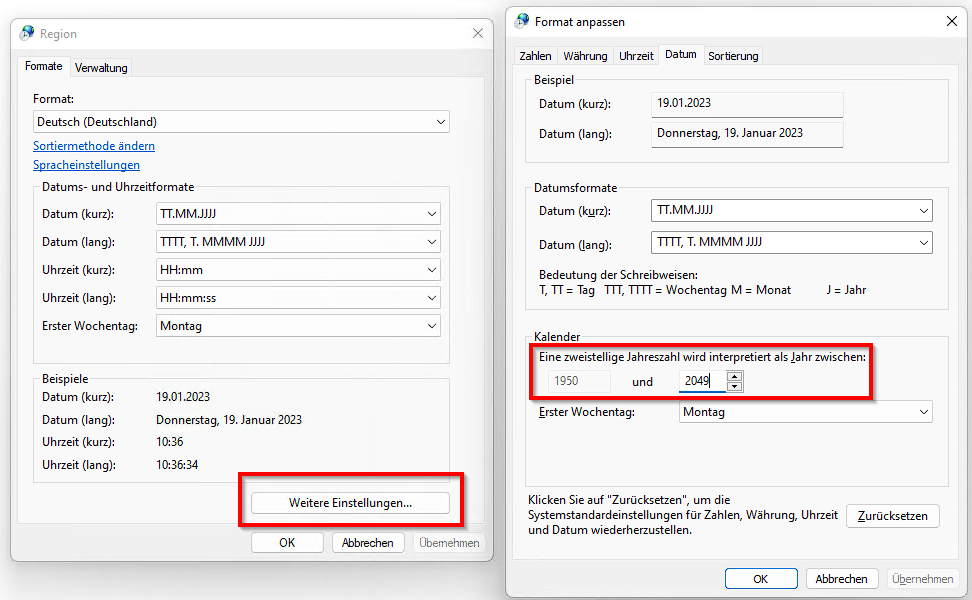
Task: Click the Sortiermethode ändern link
Action: pyautogui.click(x=94, y=146)
